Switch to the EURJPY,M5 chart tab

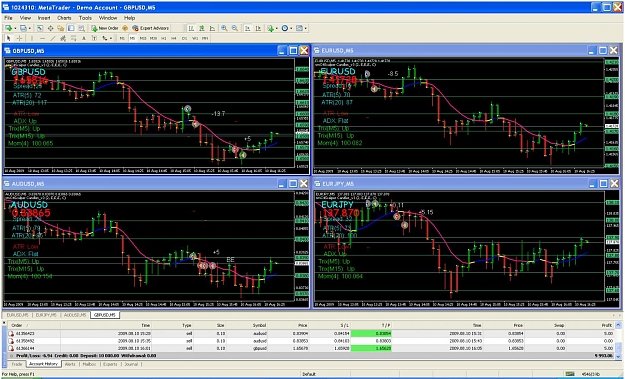click(x=45, y=315)
